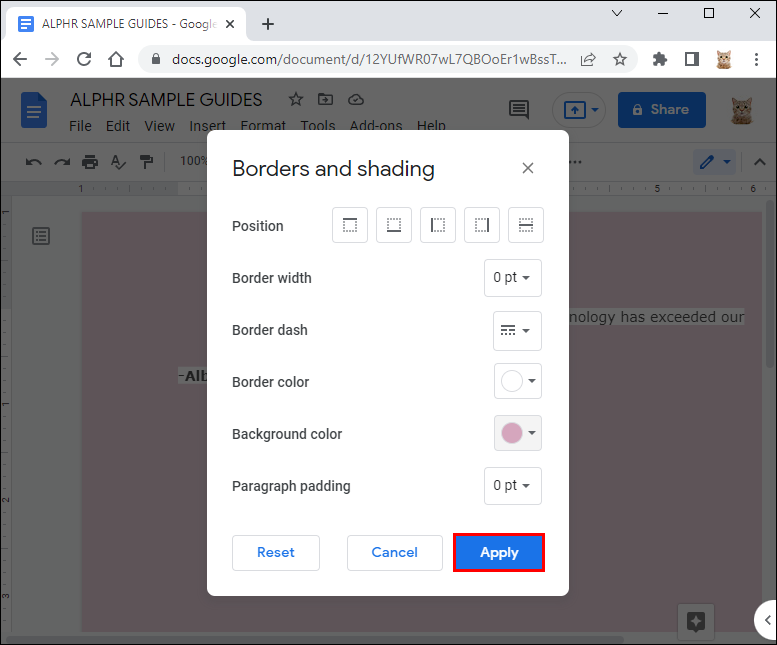The image size is (777, 645).
Task: Select the top border position
Action: tap(350, 225)
